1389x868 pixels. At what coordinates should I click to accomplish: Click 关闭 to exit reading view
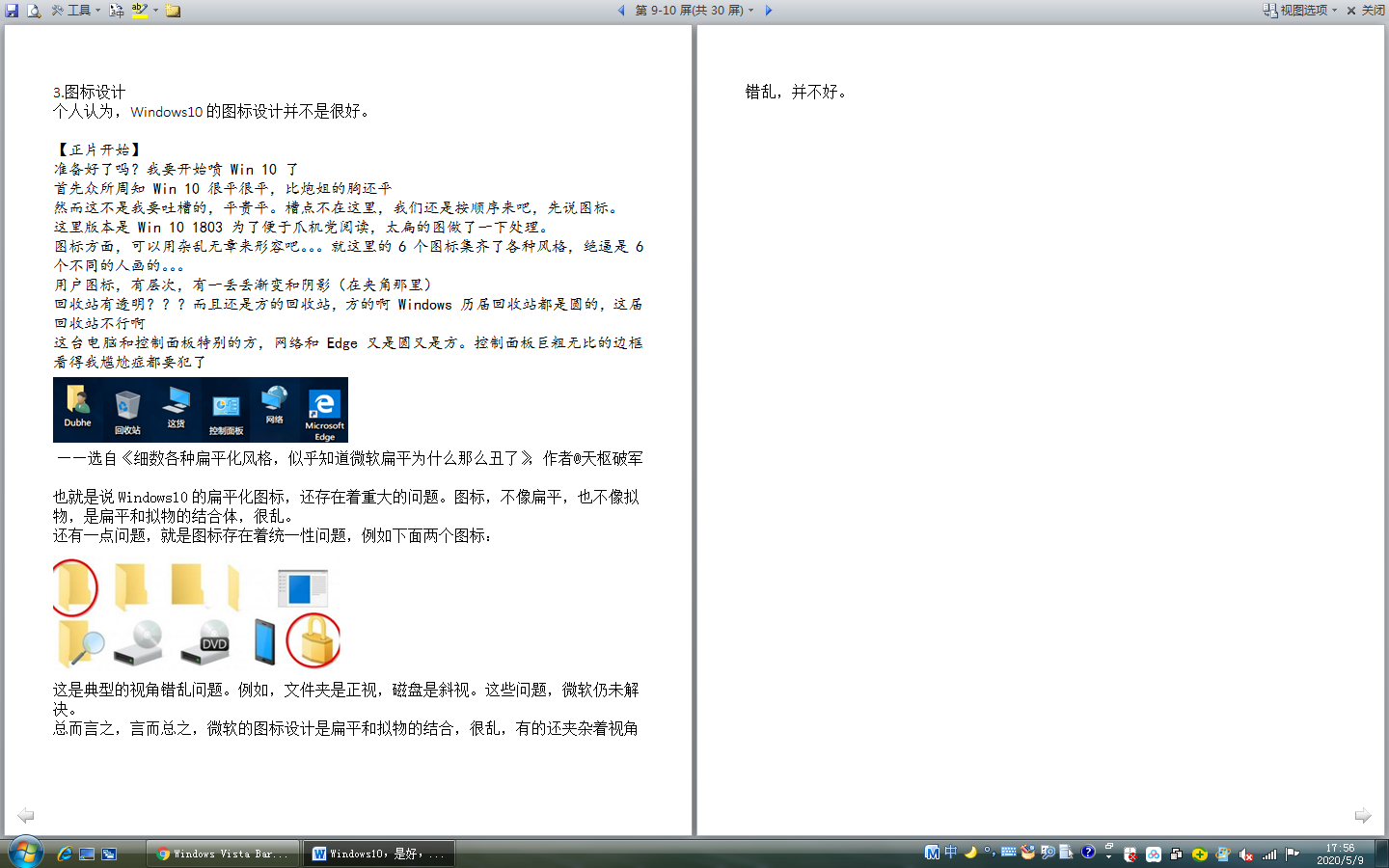(x=1366, y=11)
